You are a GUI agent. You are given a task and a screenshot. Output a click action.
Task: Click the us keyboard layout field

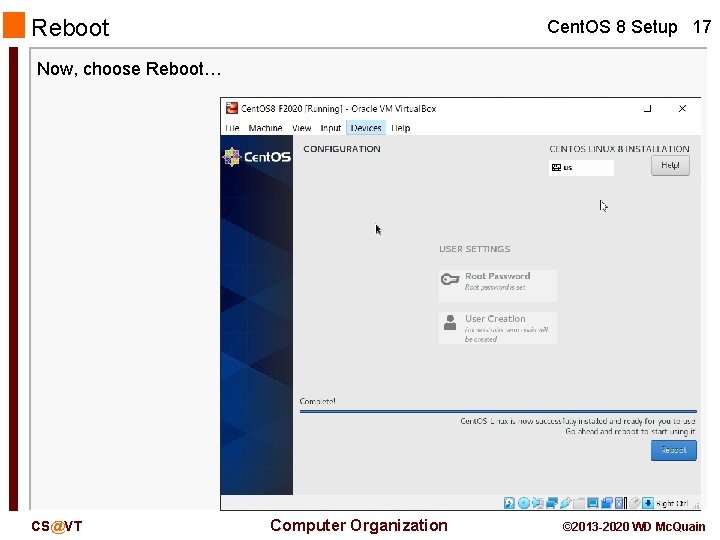tap(581, 168)
